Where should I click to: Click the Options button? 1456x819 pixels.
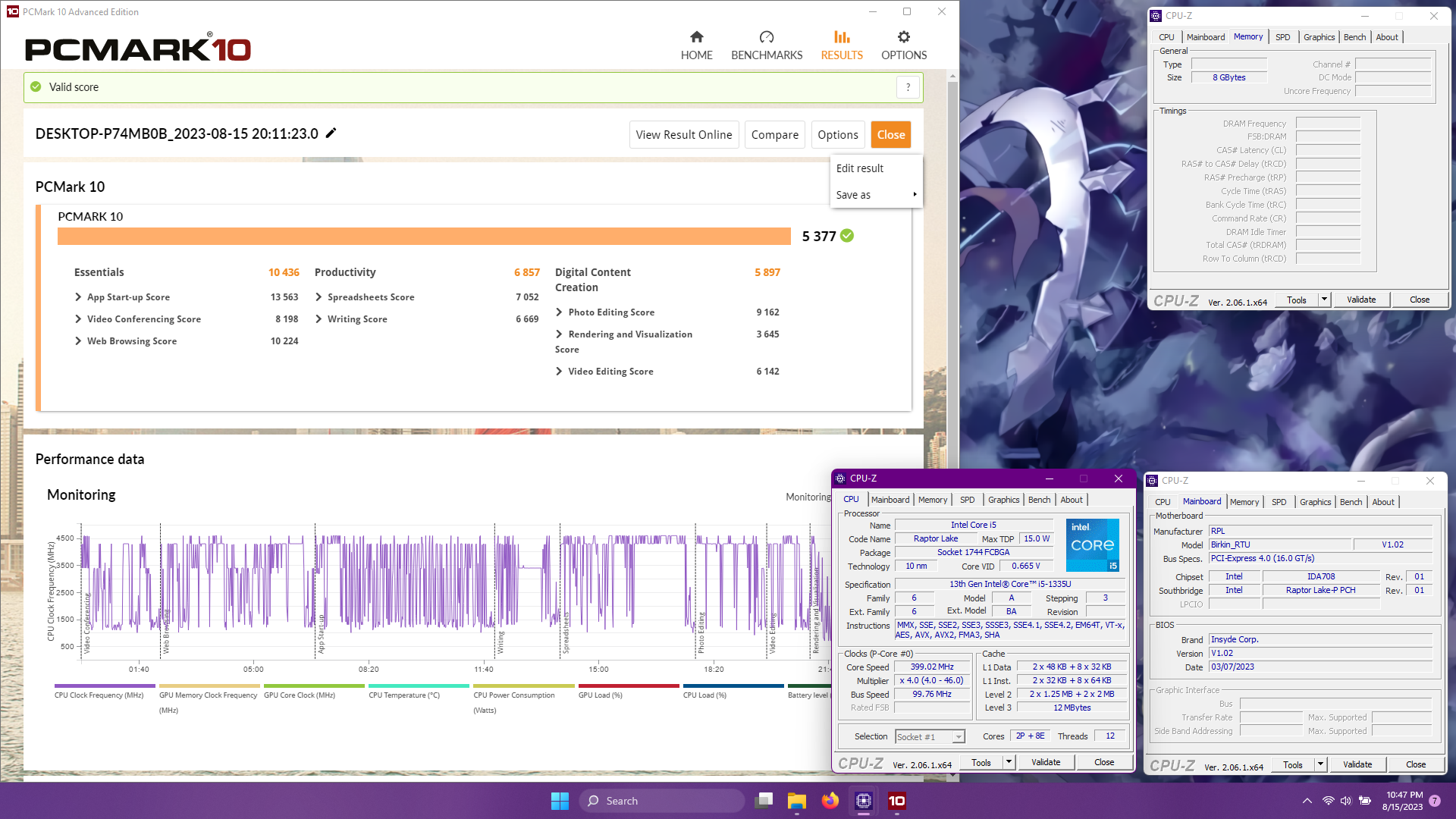pyautogui.click(x=838, y=135)
